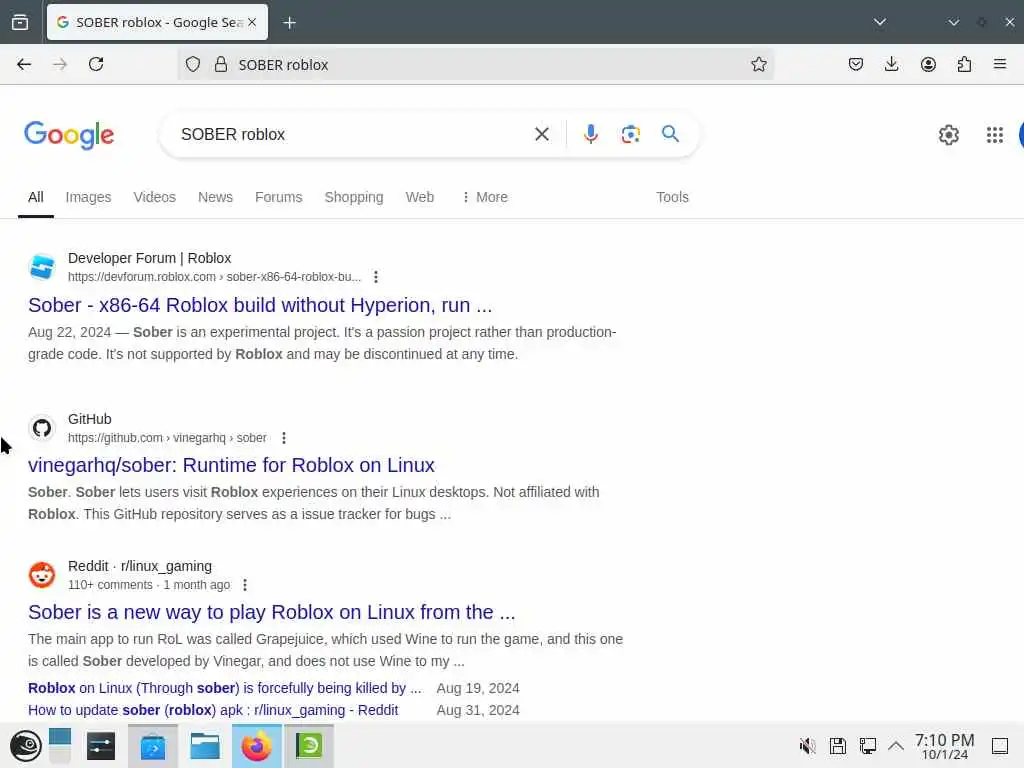The height and width of the screenshot is (768, 1024).
Task: Open the clock showing 7:10 PM
Action: 944,746
